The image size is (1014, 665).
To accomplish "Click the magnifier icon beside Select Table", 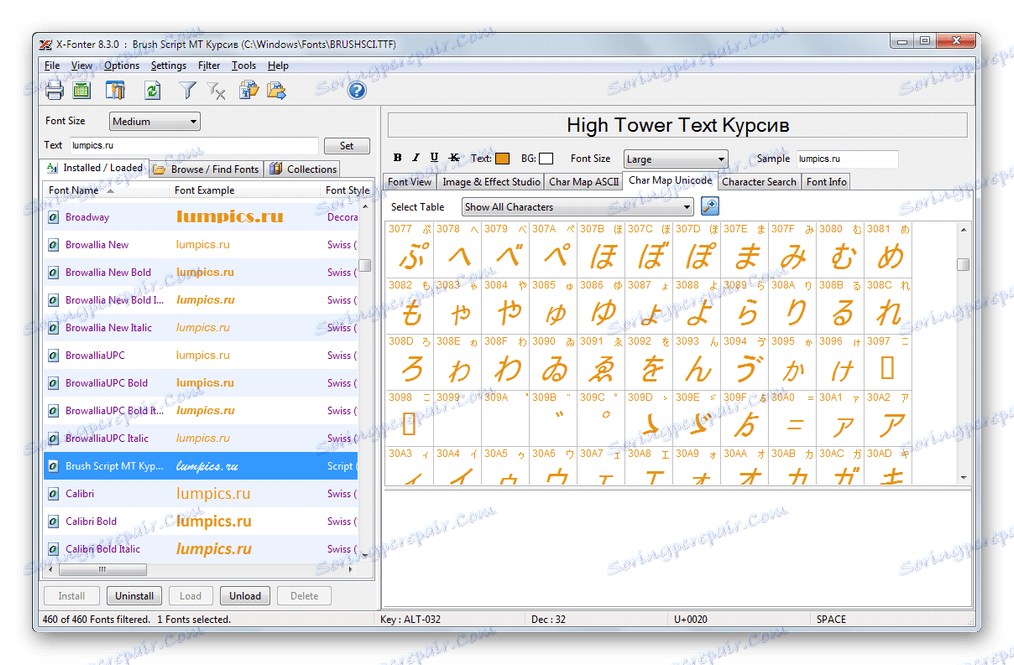I will pos(709,206).
